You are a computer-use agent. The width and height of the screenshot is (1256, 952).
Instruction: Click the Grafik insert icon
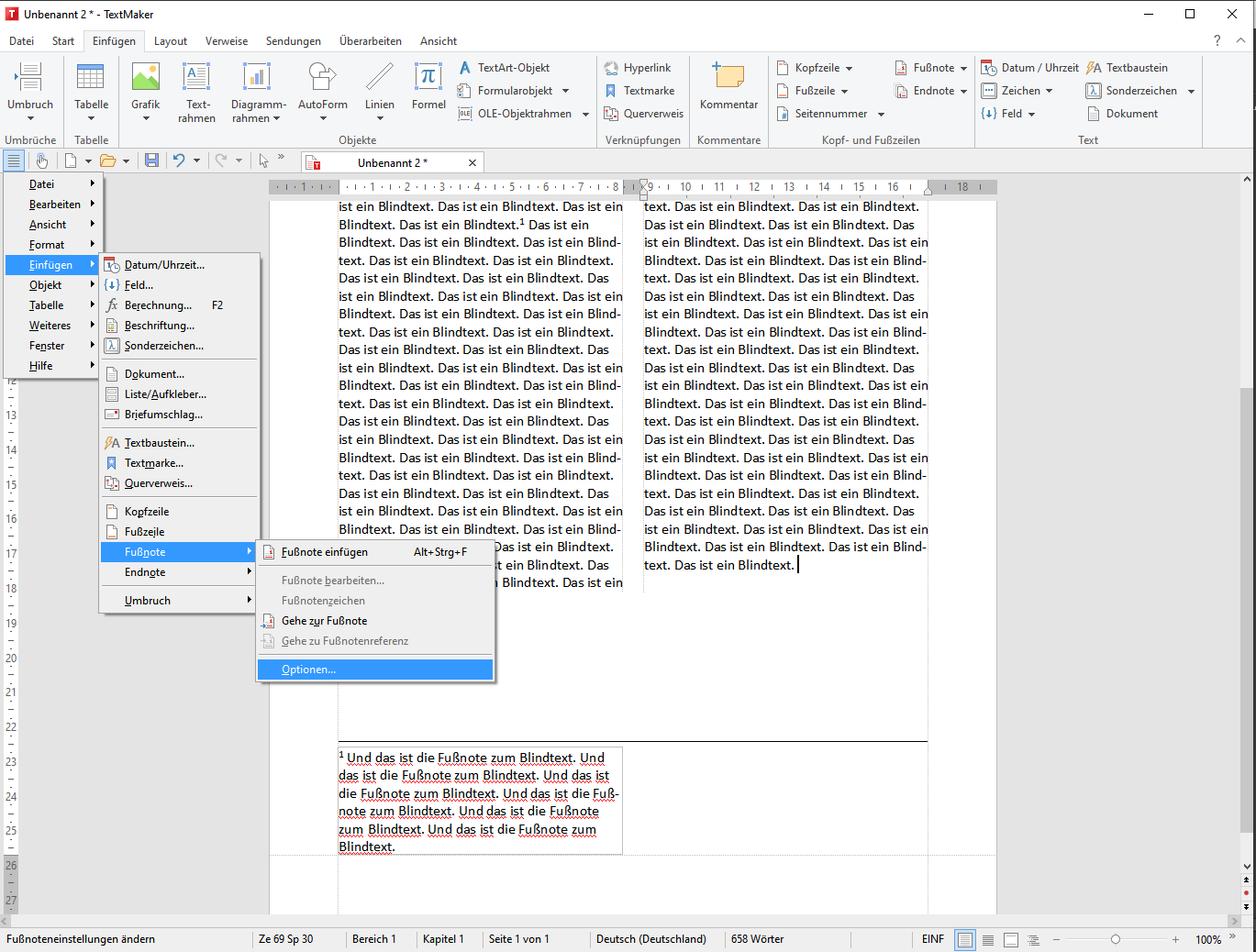(145, 78)
